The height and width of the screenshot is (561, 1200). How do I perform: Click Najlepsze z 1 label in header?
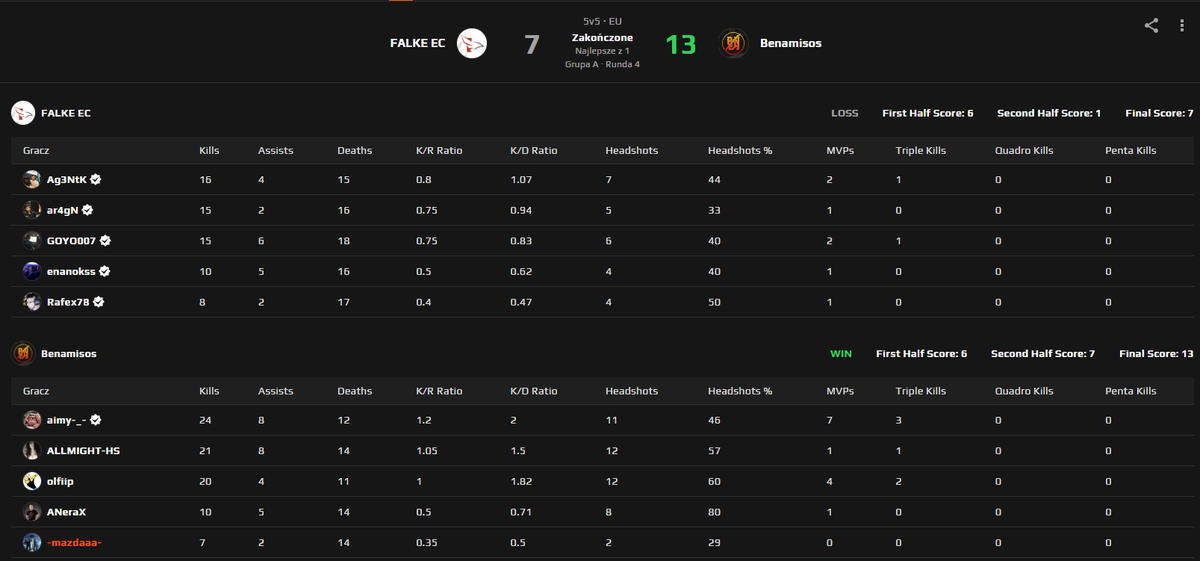602,51
